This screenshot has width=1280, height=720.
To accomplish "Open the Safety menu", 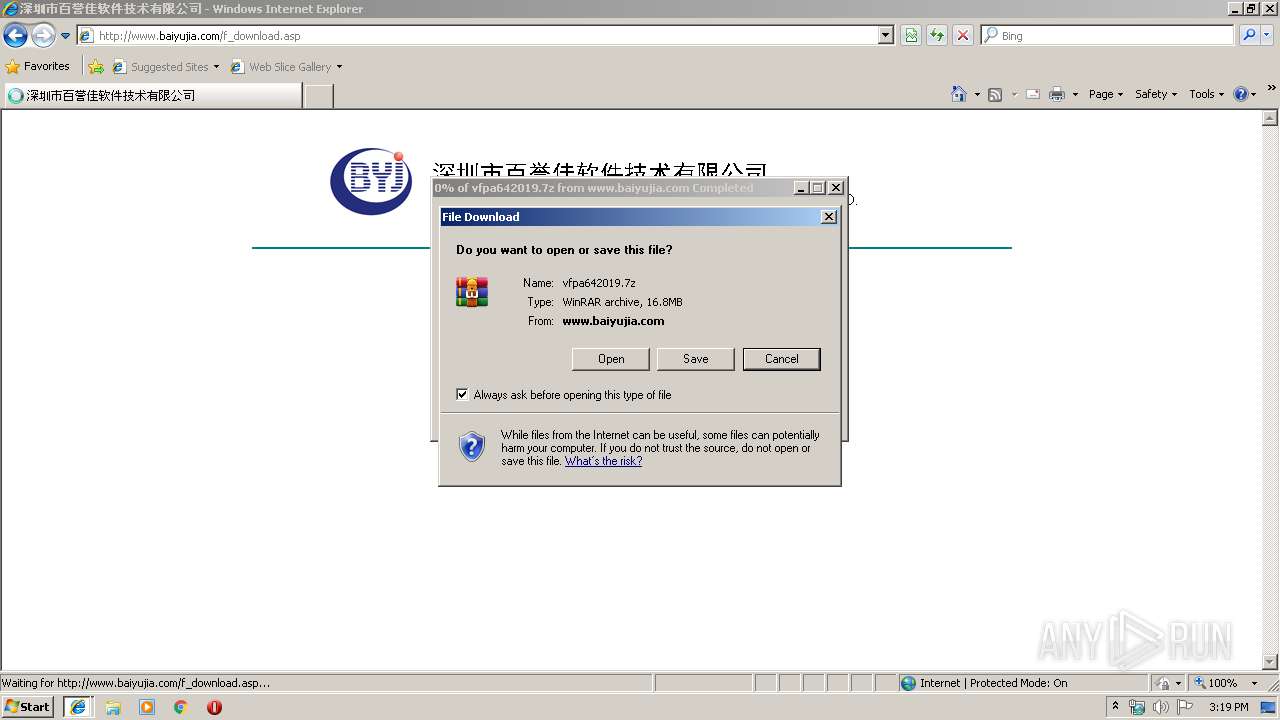I will tap(1155, 94).
